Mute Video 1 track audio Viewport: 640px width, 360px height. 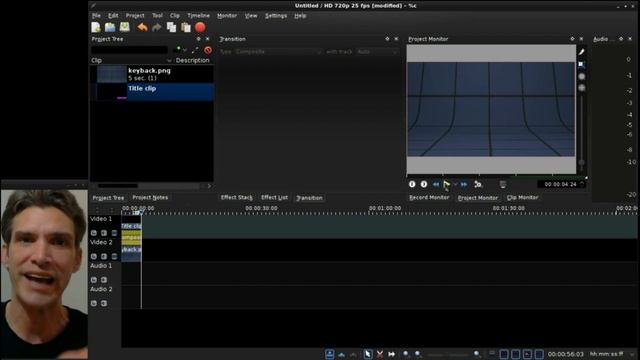104,233
